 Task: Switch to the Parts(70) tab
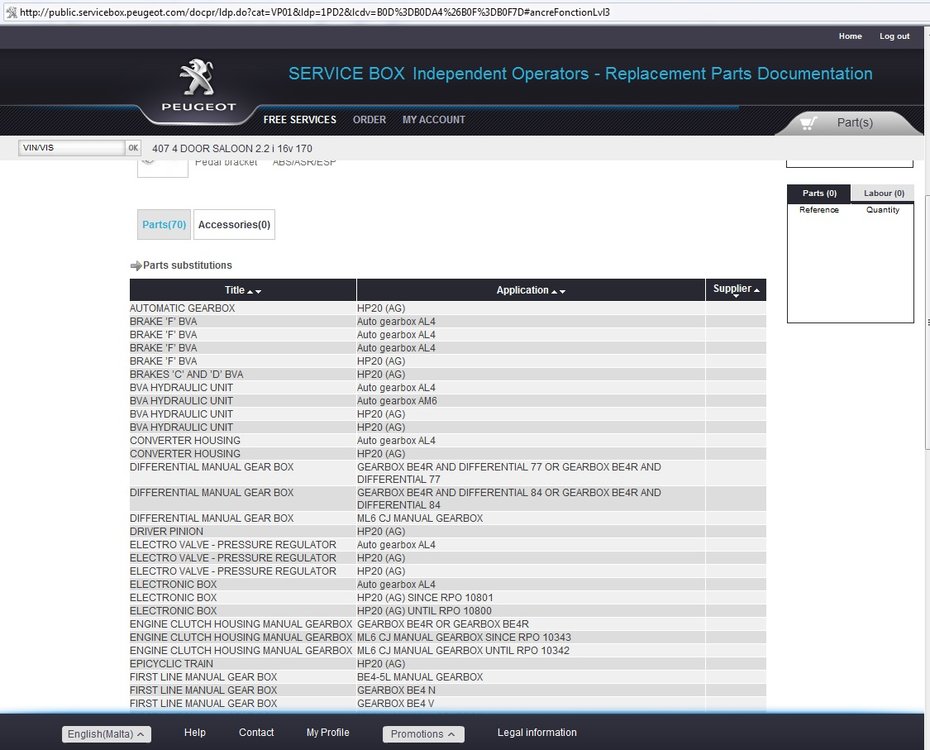point(164,225)
